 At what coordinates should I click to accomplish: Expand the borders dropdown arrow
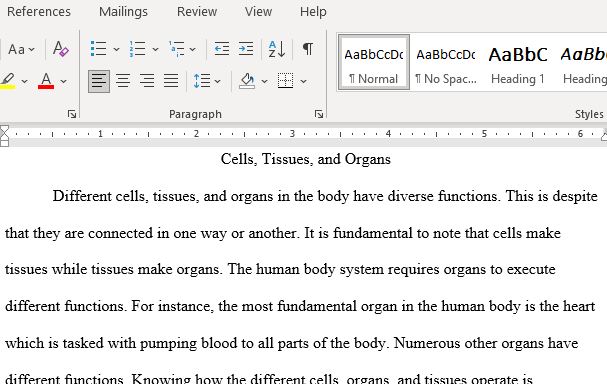304,81
